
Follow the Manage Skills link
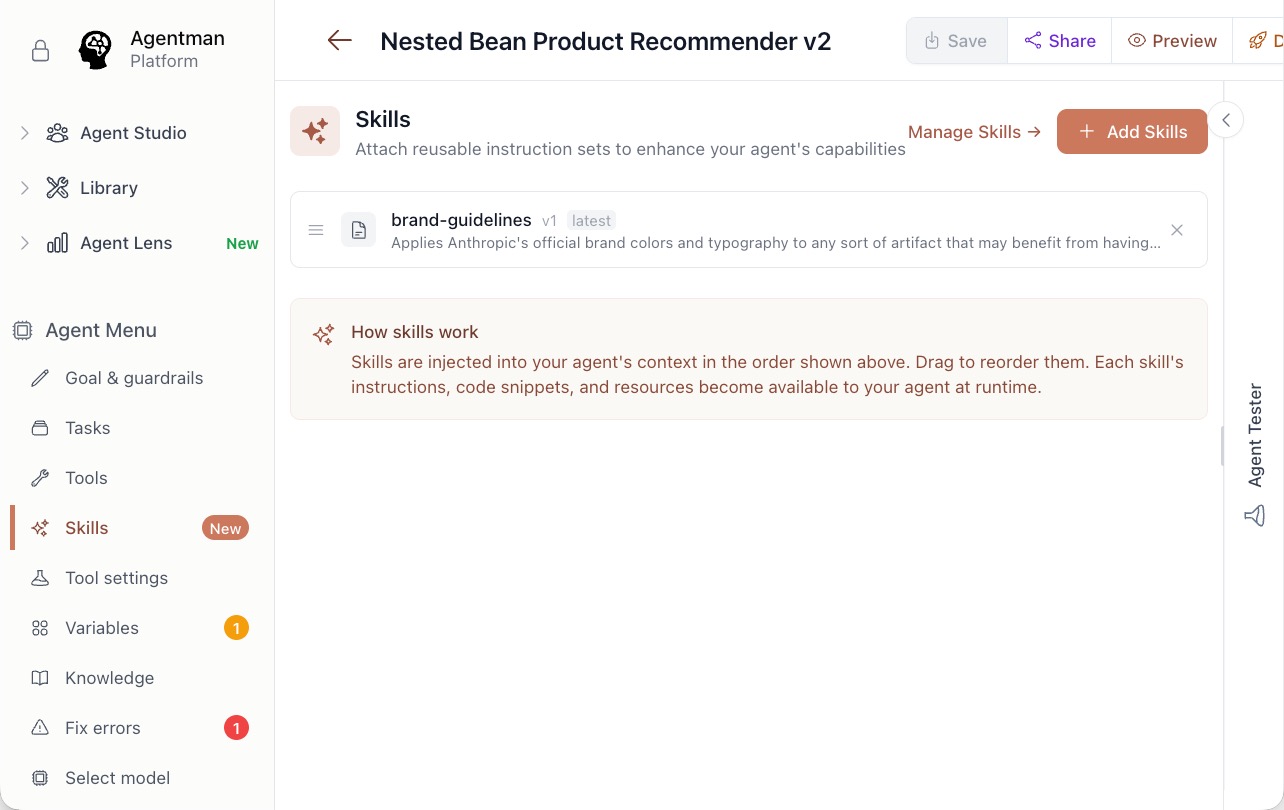[974, 132]
